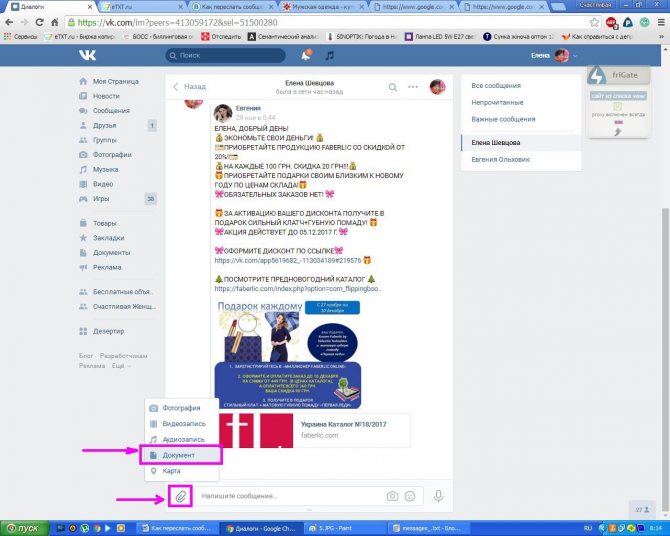Choose Аудиозапись in the attachment menu

pyautogui.click(x=182, y=439)
